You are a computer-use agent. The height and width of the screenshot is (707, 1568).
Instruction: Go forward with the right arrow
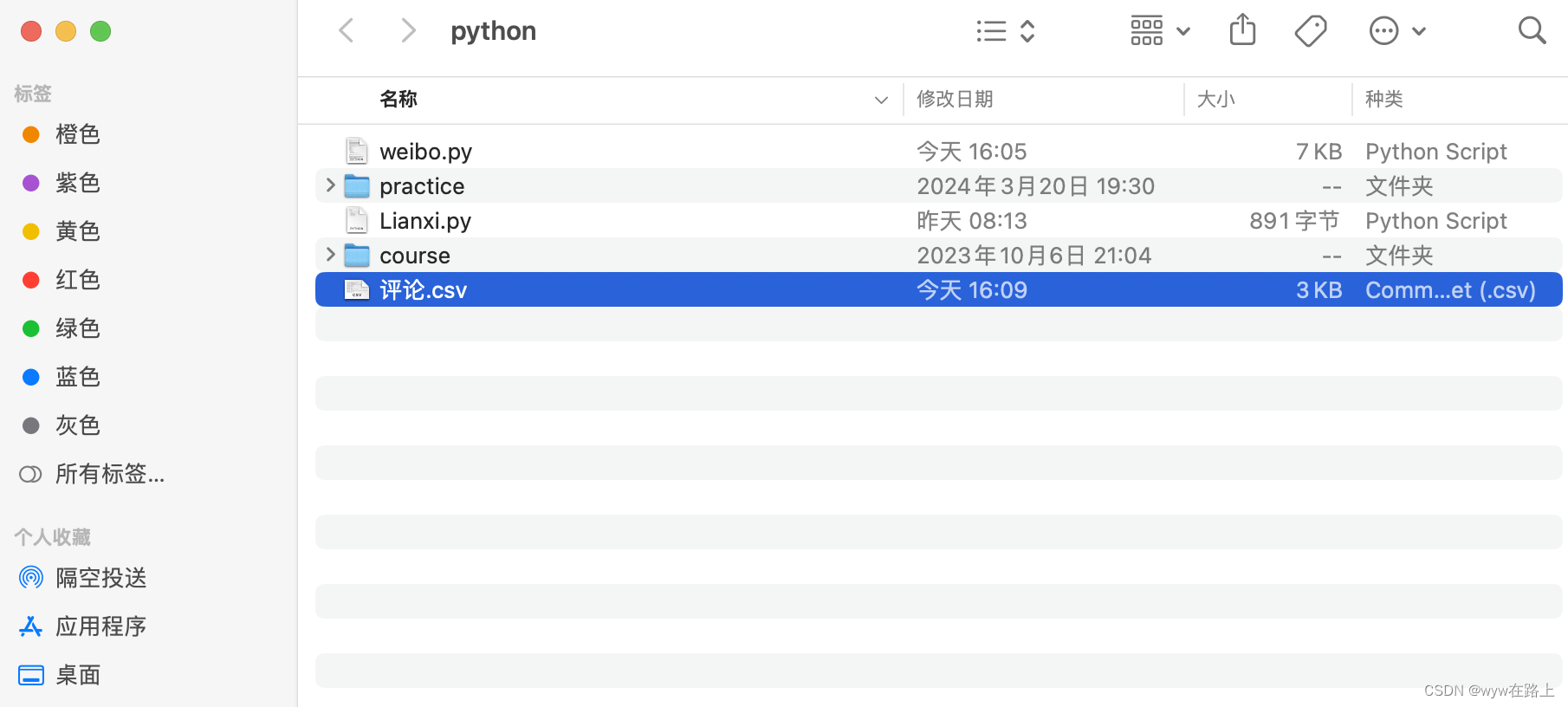pyautogui.click(x=408, y=31)
